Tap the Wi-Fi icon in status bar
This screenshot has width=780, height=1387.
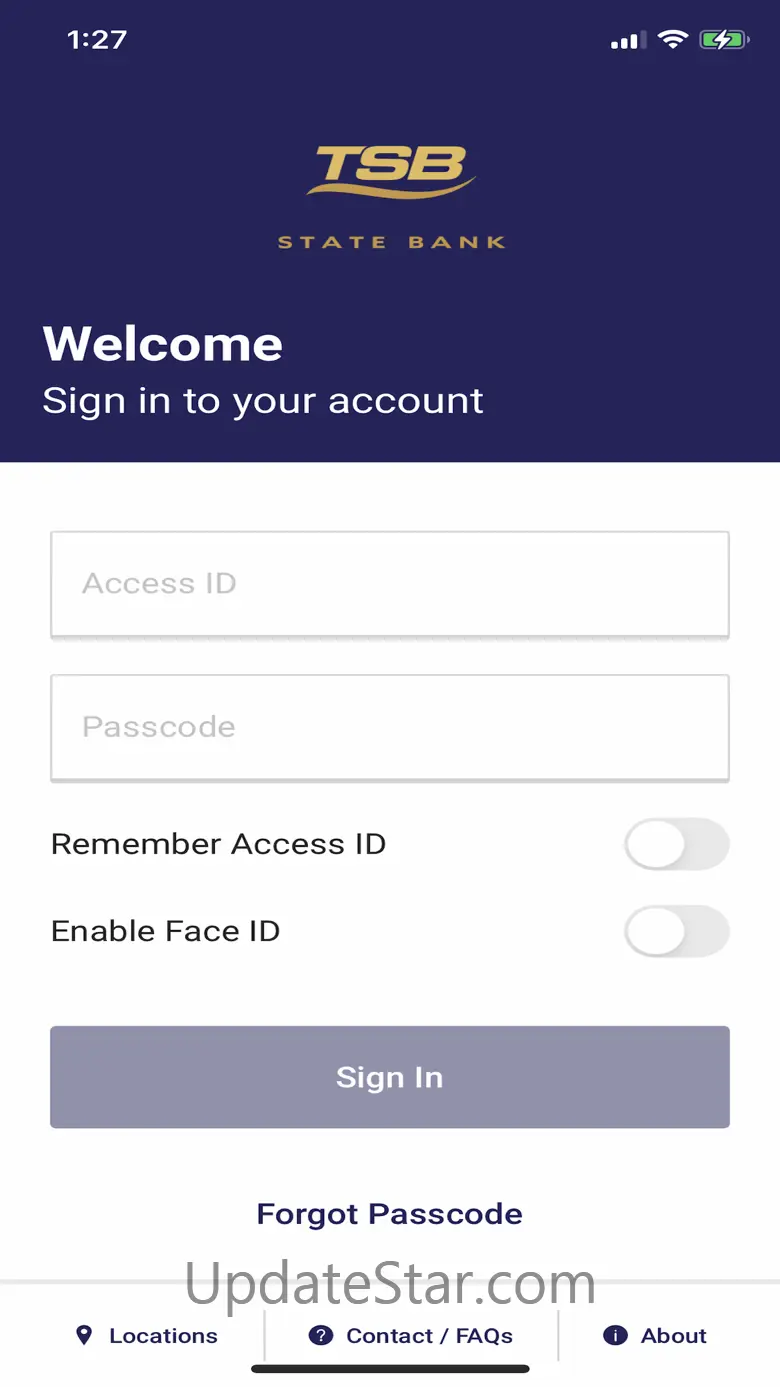coord(673,40)
